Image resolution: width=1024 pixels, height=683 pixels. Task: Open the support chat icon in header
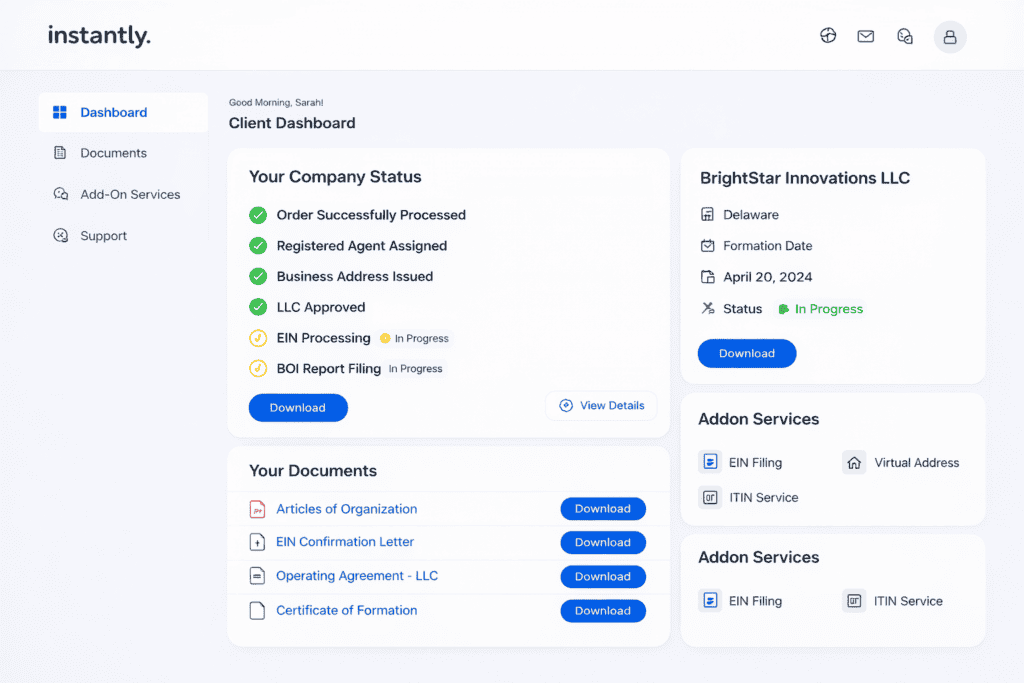coord(905,35)
